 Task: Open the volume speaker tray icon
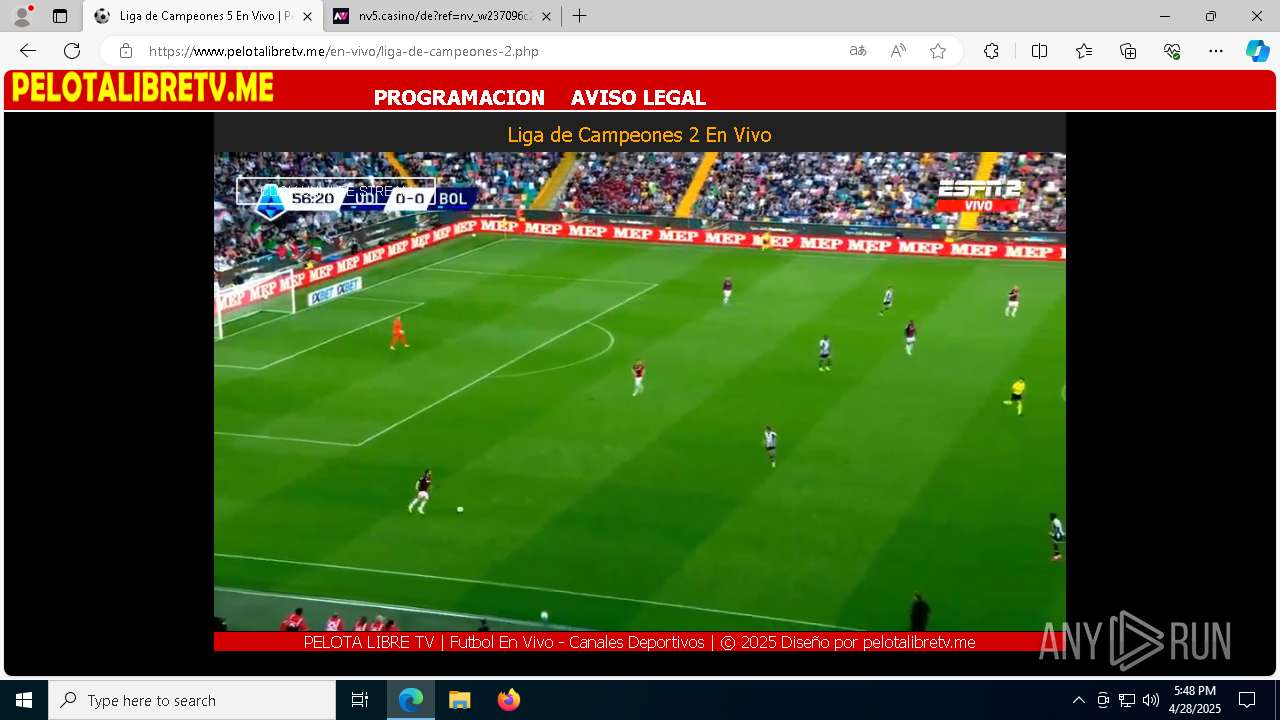[x=1151, y=700]
